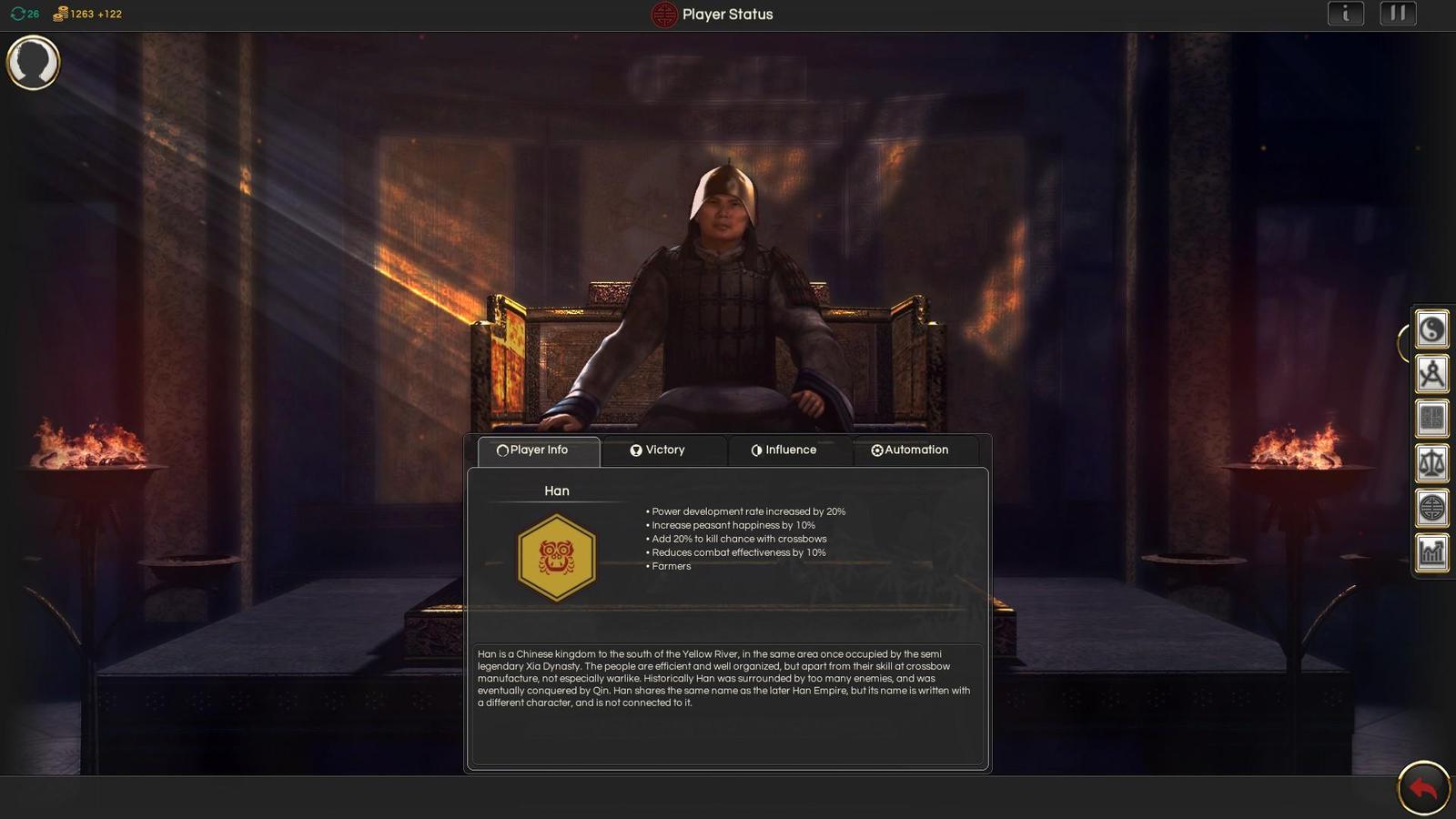Click the red back arrow button

pyautogui.click(x=1423, y=788)
